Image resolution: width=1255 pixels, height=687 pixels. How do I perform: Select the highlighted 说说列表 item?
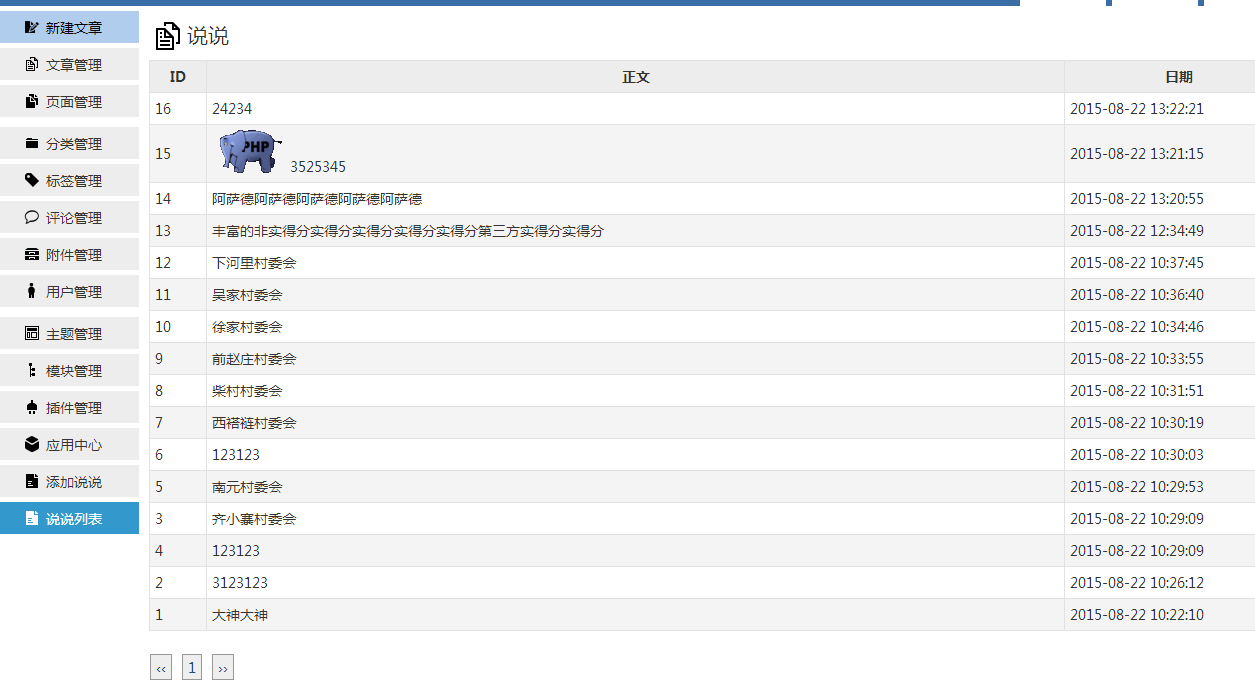click(x=73, y=519)
